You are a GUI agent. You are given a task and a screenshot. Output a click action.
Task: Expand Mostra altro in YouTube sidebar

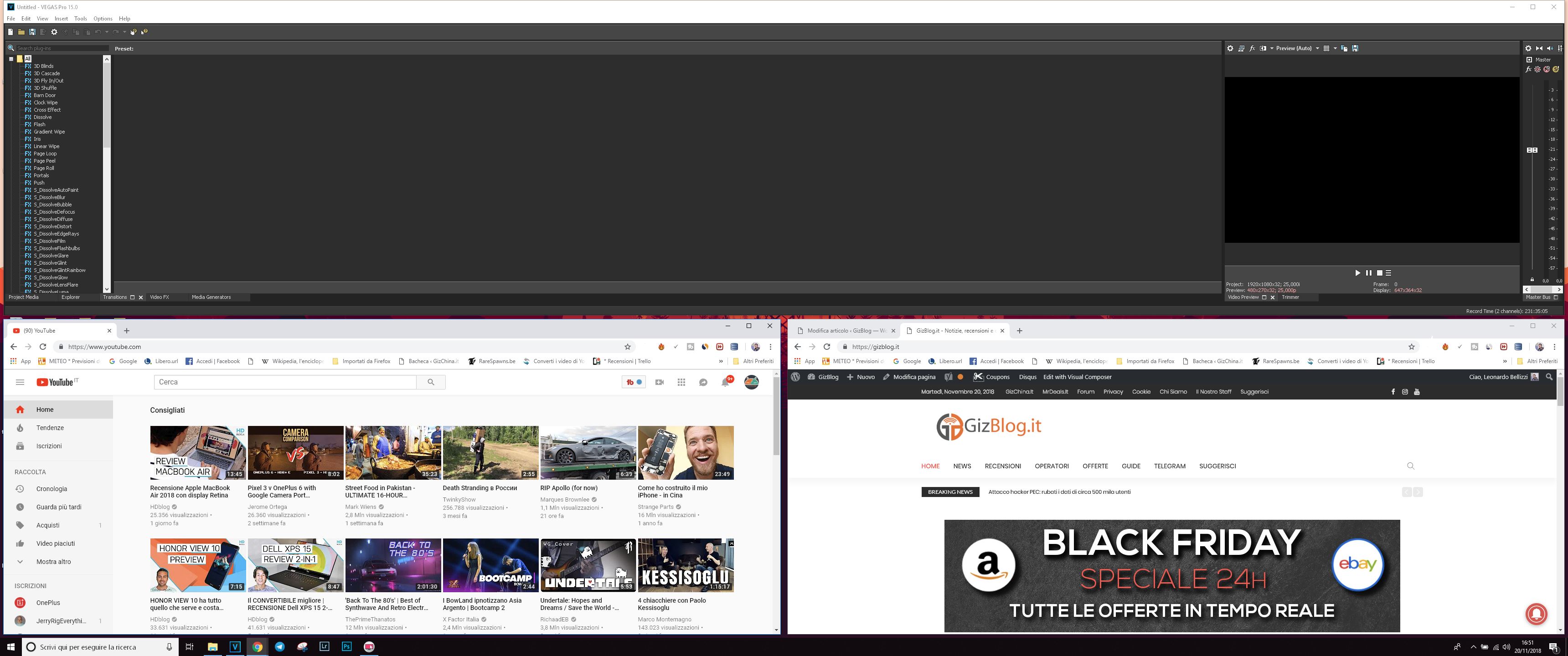54,562
